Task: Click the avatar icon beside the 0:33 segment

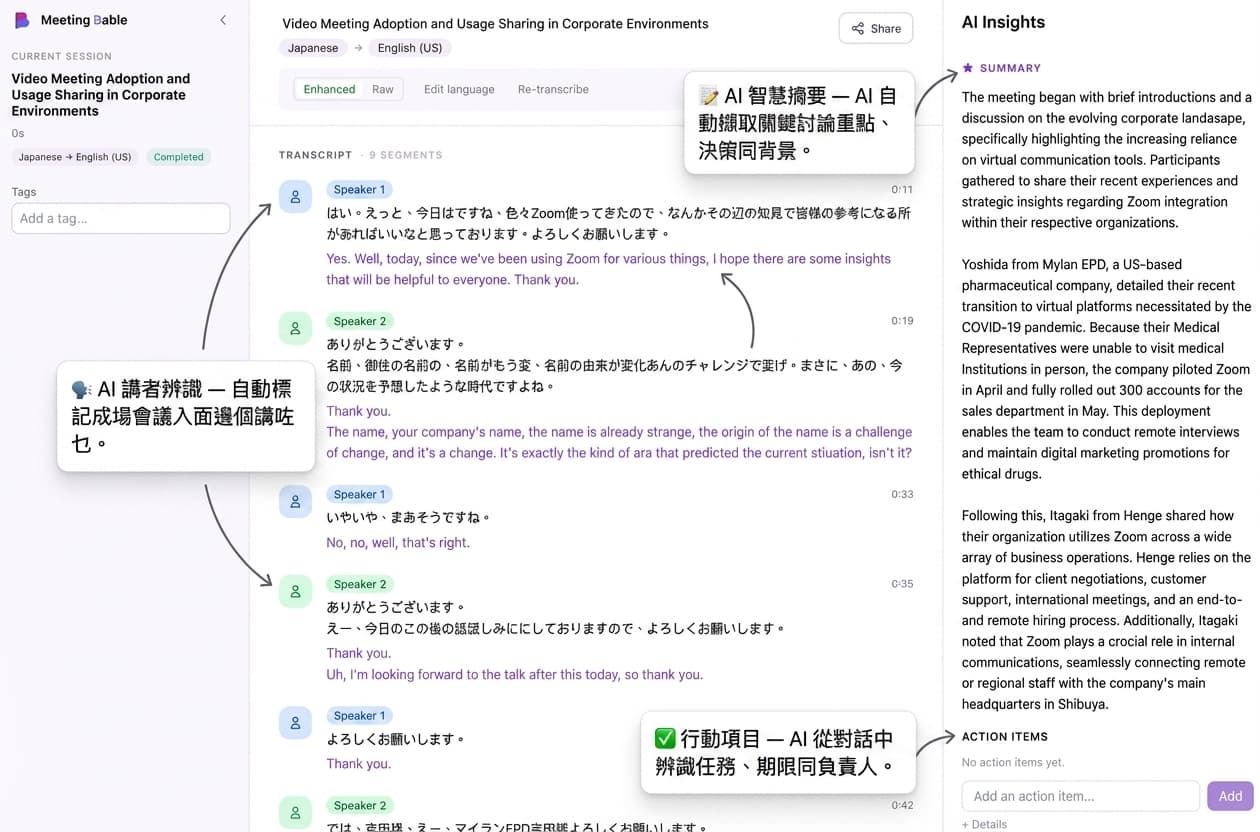Action: coord(295,501)
